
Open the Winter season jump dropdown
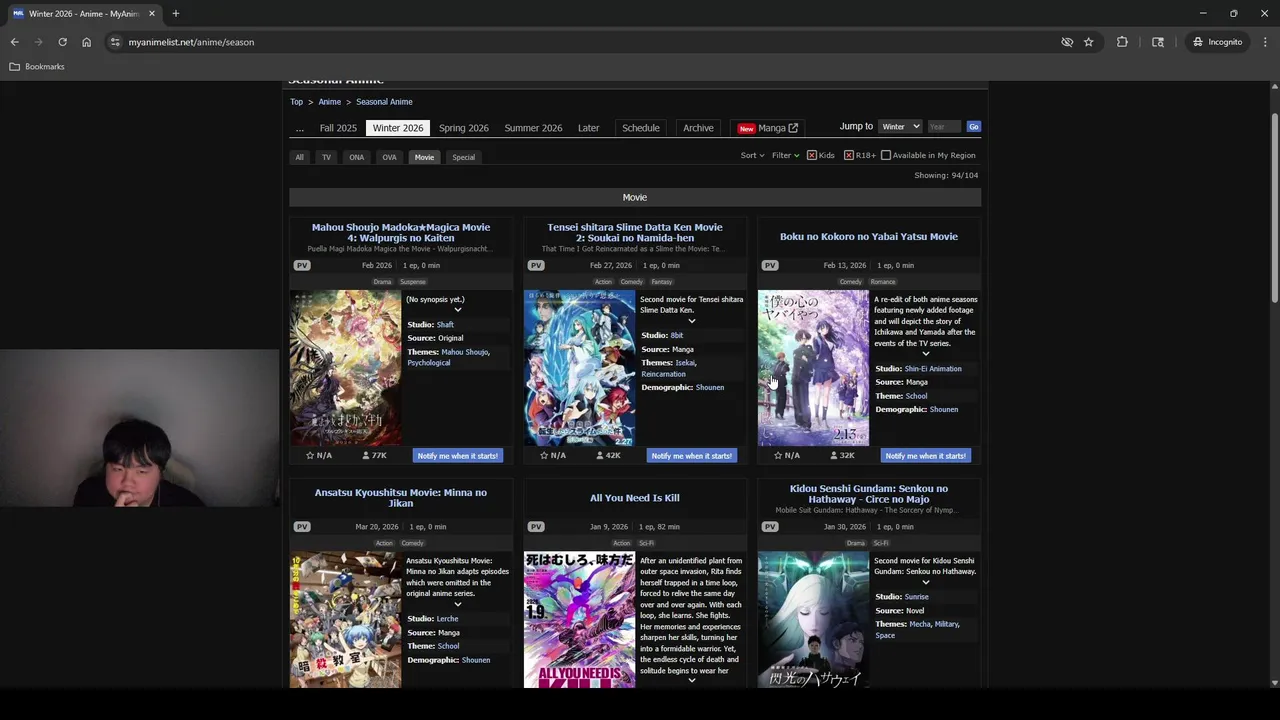point(900,127)
